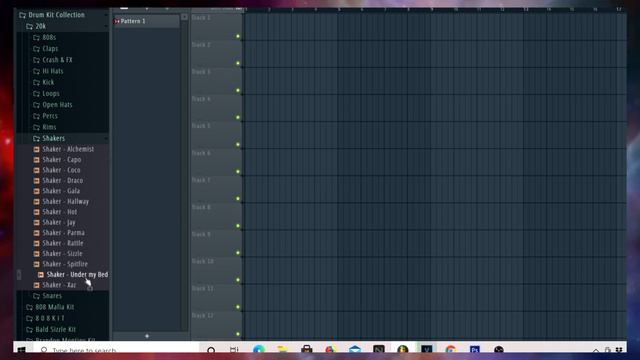Mute Track 3 with its green dot
This screenshot has width=640, height=360.
[238, 90]
